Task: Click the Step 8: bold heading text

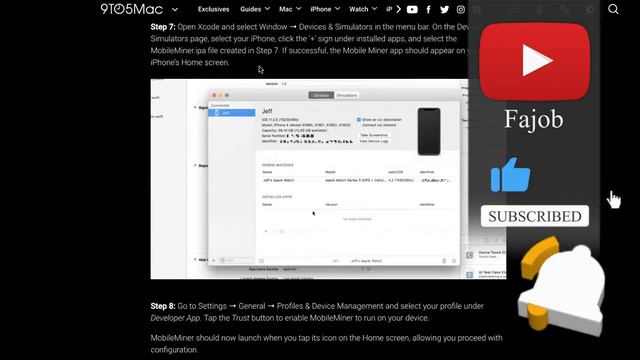Action: coord(163,306)
